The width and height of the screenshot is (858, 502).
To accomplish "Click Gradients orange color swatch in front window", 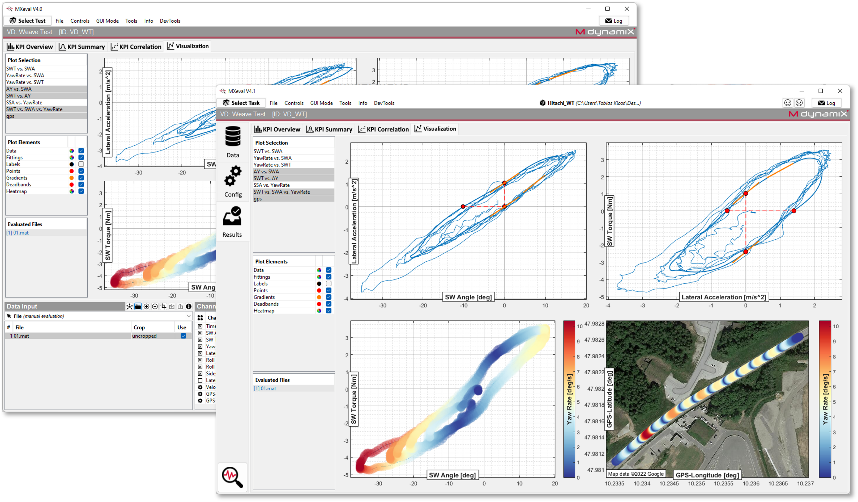I will [319, 297].
